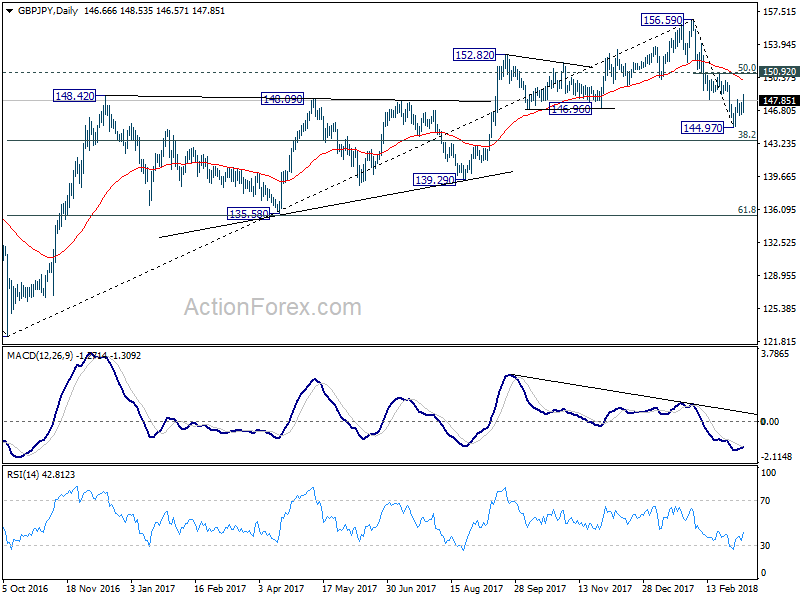Viewport: 800px width, 600px height.
Task: Click the 136.095 price axis value
Action: click(779, 209)
